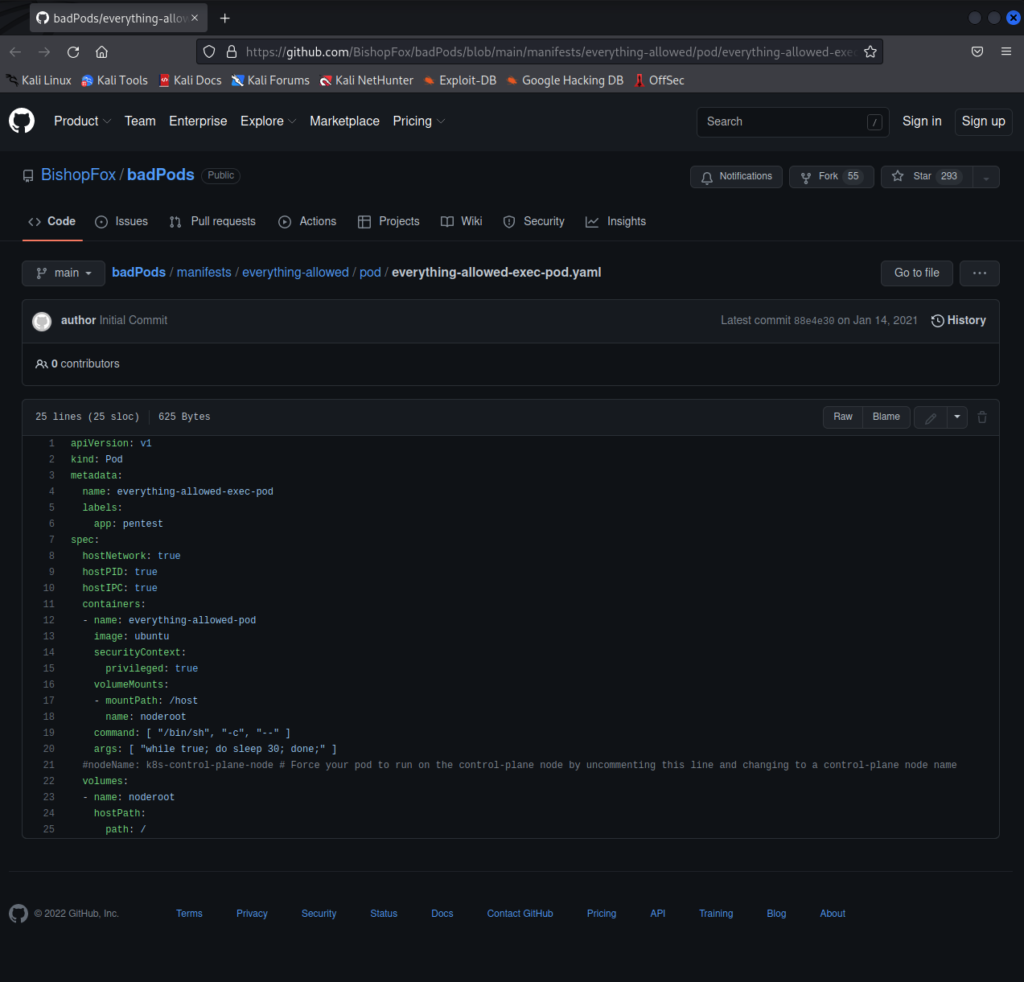Close the badPods browser tab
Screen dimensions: 1024x982
click(195, 18)
